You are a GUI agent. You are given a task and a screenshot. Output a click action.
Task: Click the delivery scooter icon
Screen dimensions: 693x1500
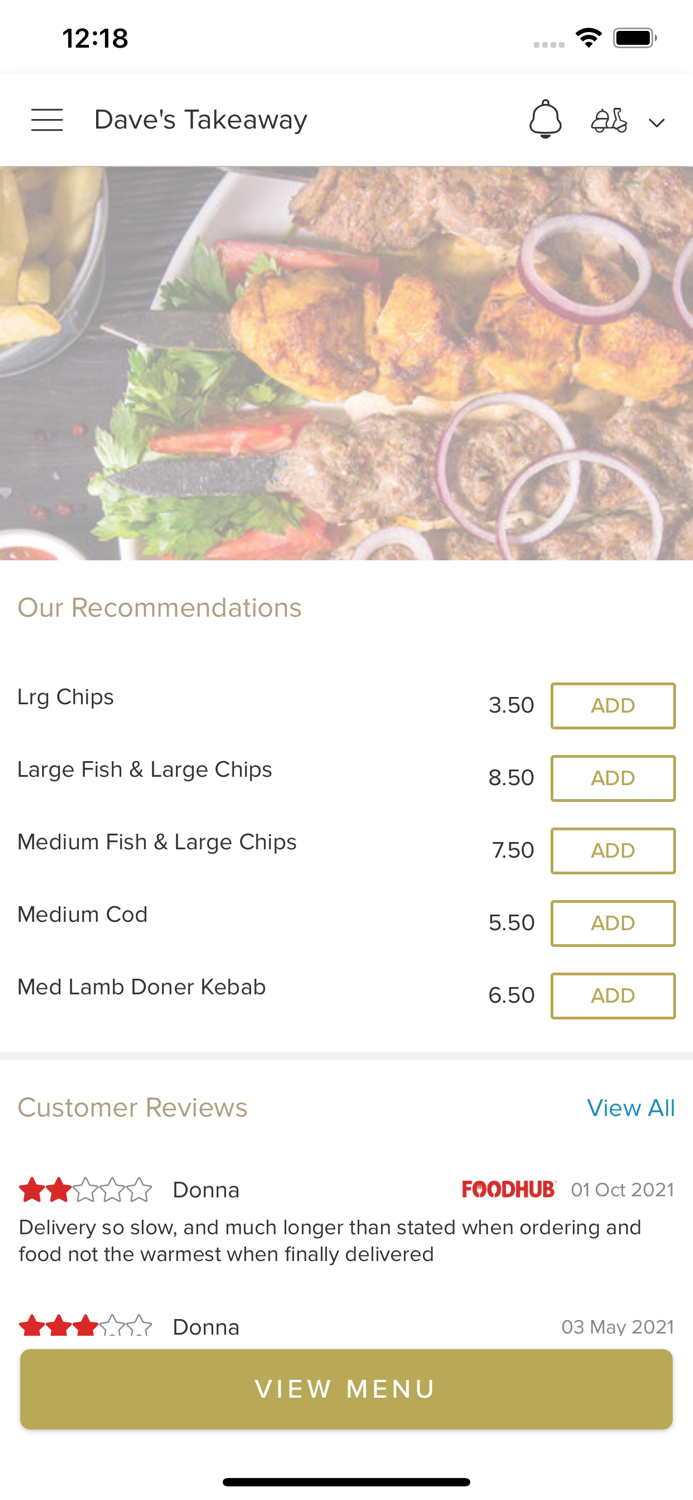609,121
